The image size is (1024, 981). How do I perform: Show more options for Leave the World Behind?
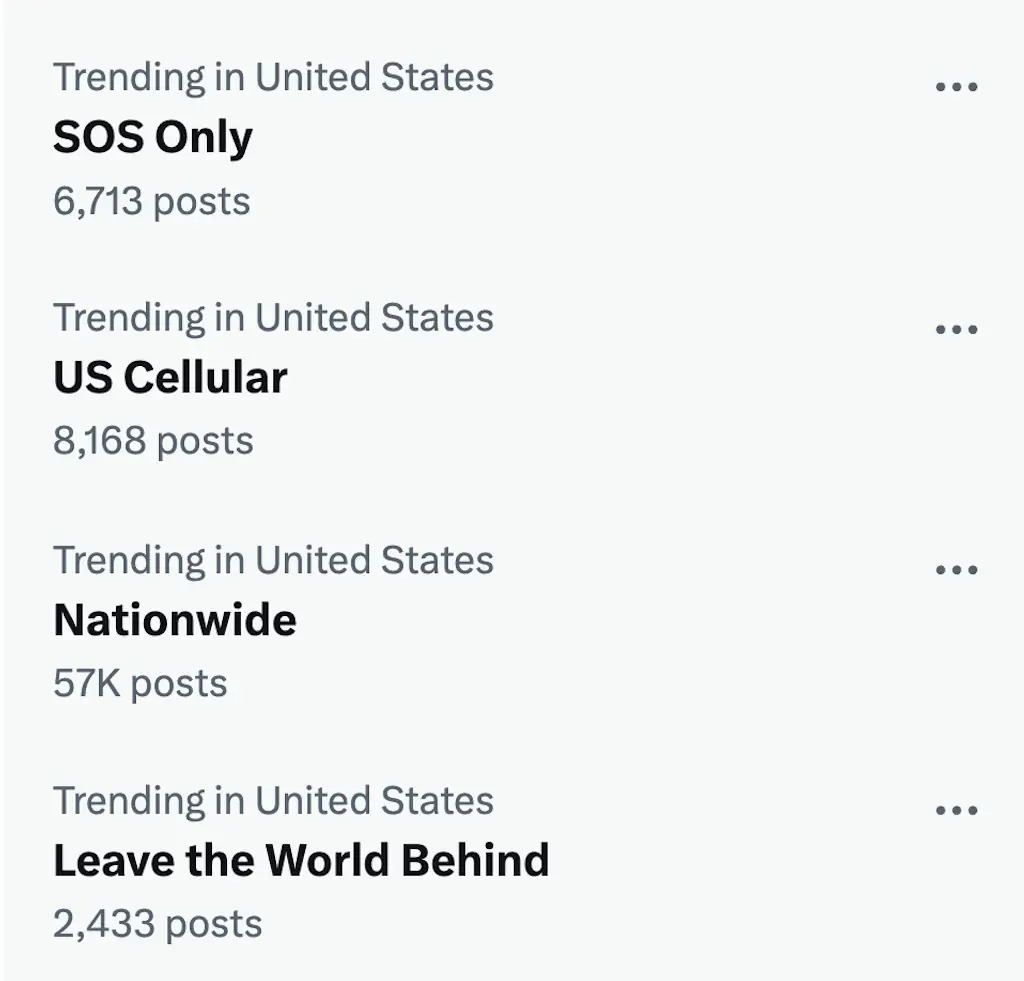click(956, 811)
